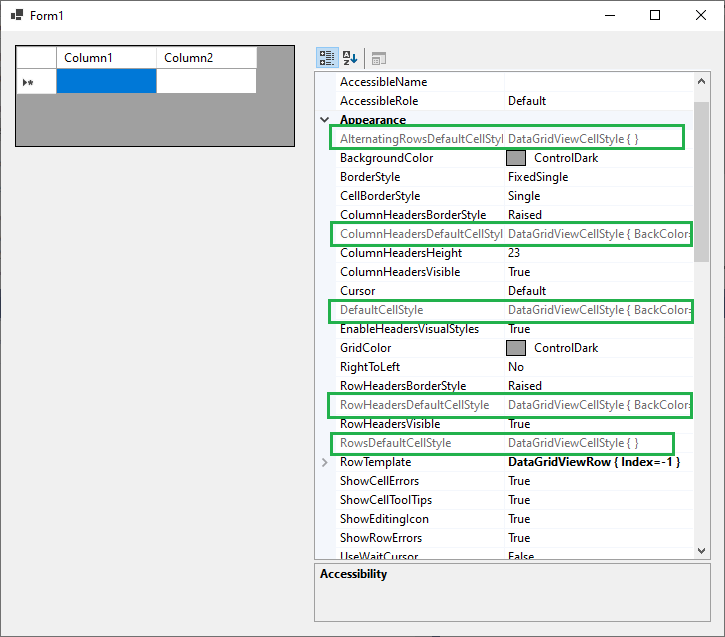Click the Column2 header
Screen dimensions: 725x637
pyautogui.click(x=206, y=58)
